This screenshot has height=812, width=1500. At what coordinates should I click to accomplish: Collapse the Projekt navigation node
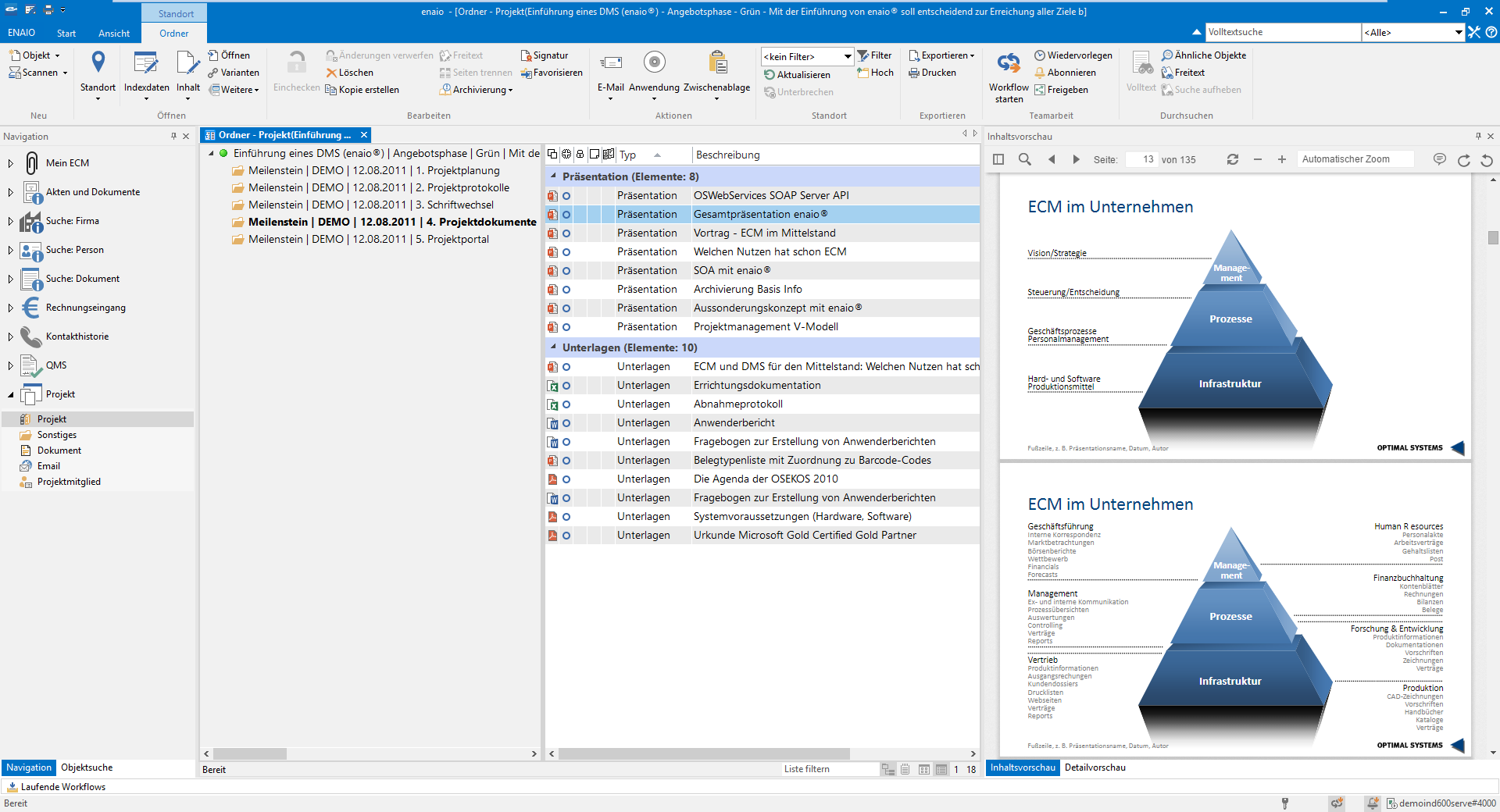click(x=10, y=394)
